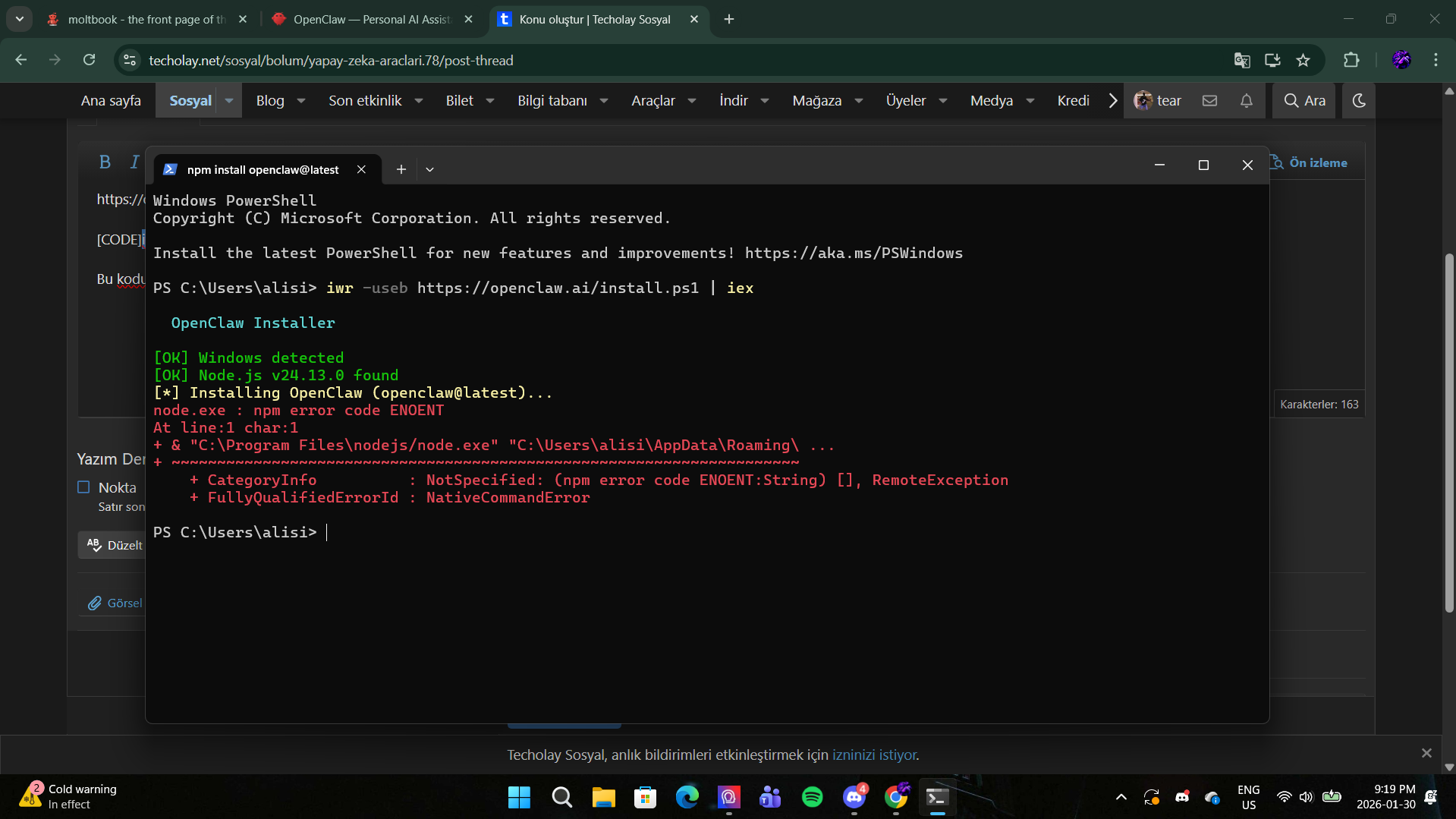Open the messages envelope icon

tap(1209, 100)
